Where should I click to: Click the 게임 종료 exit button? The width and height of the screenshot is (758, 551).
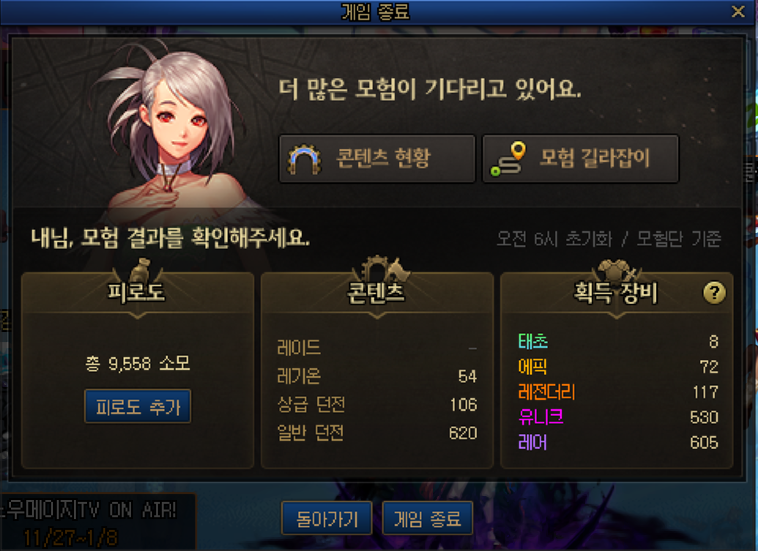(427, 519)
